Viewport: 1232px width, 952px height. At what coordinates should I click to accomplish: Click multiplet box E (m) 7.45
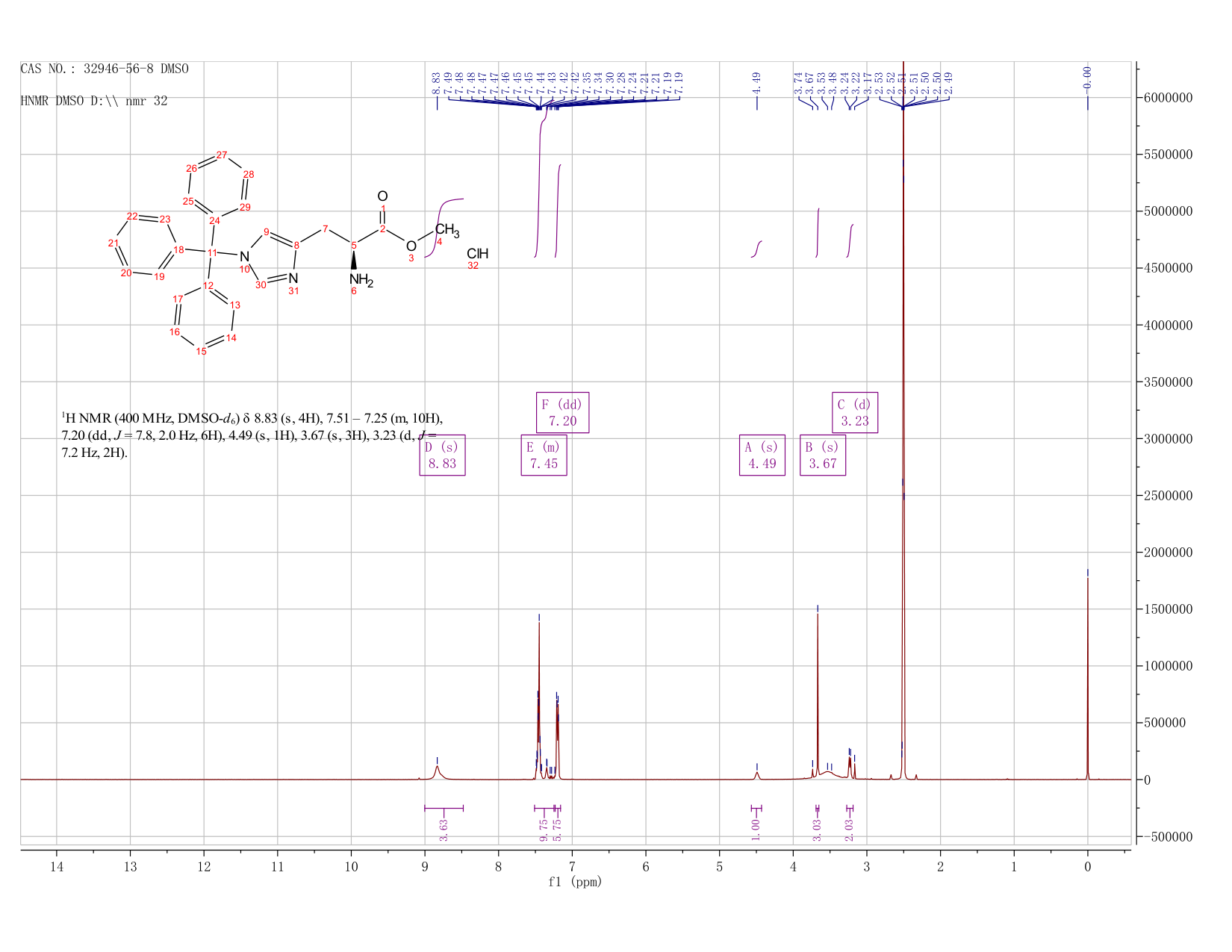pyautogui.click(x=544, y=455)
